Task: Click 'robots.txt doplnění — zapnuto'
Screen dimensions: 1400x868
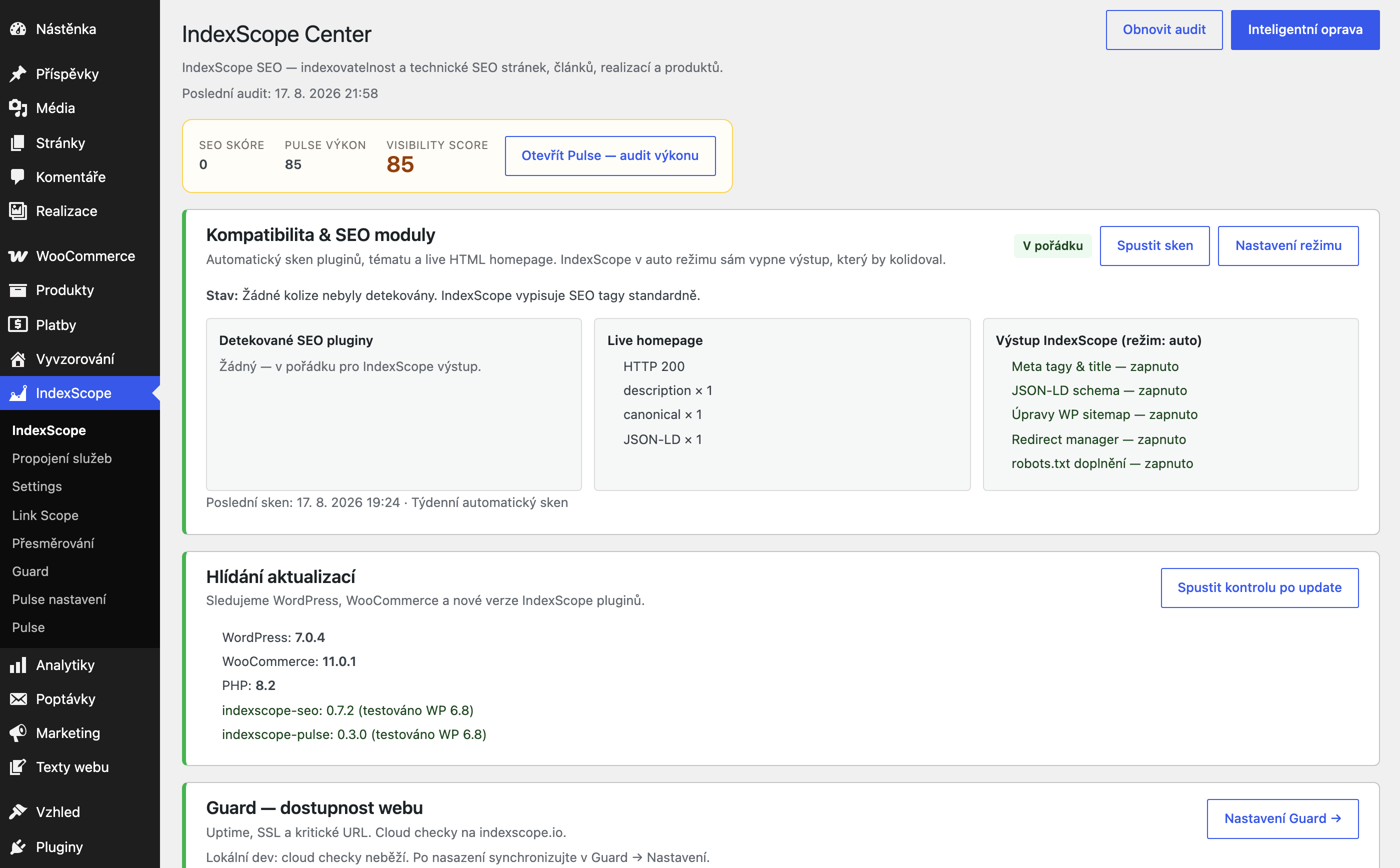Action: (x=1102, y=463)
